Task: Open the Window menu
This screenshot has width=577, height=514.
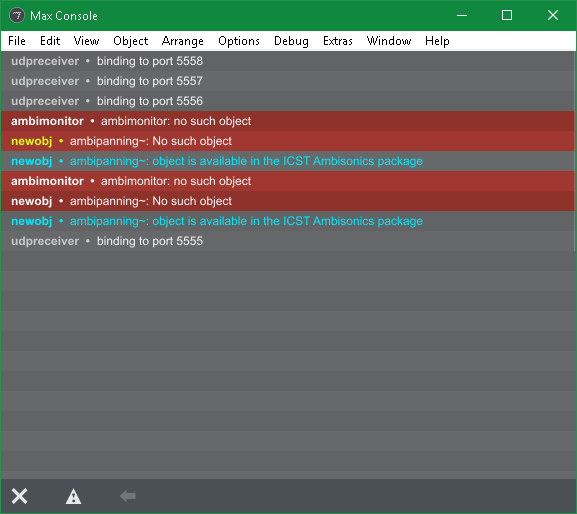Action: click(389, 41)
